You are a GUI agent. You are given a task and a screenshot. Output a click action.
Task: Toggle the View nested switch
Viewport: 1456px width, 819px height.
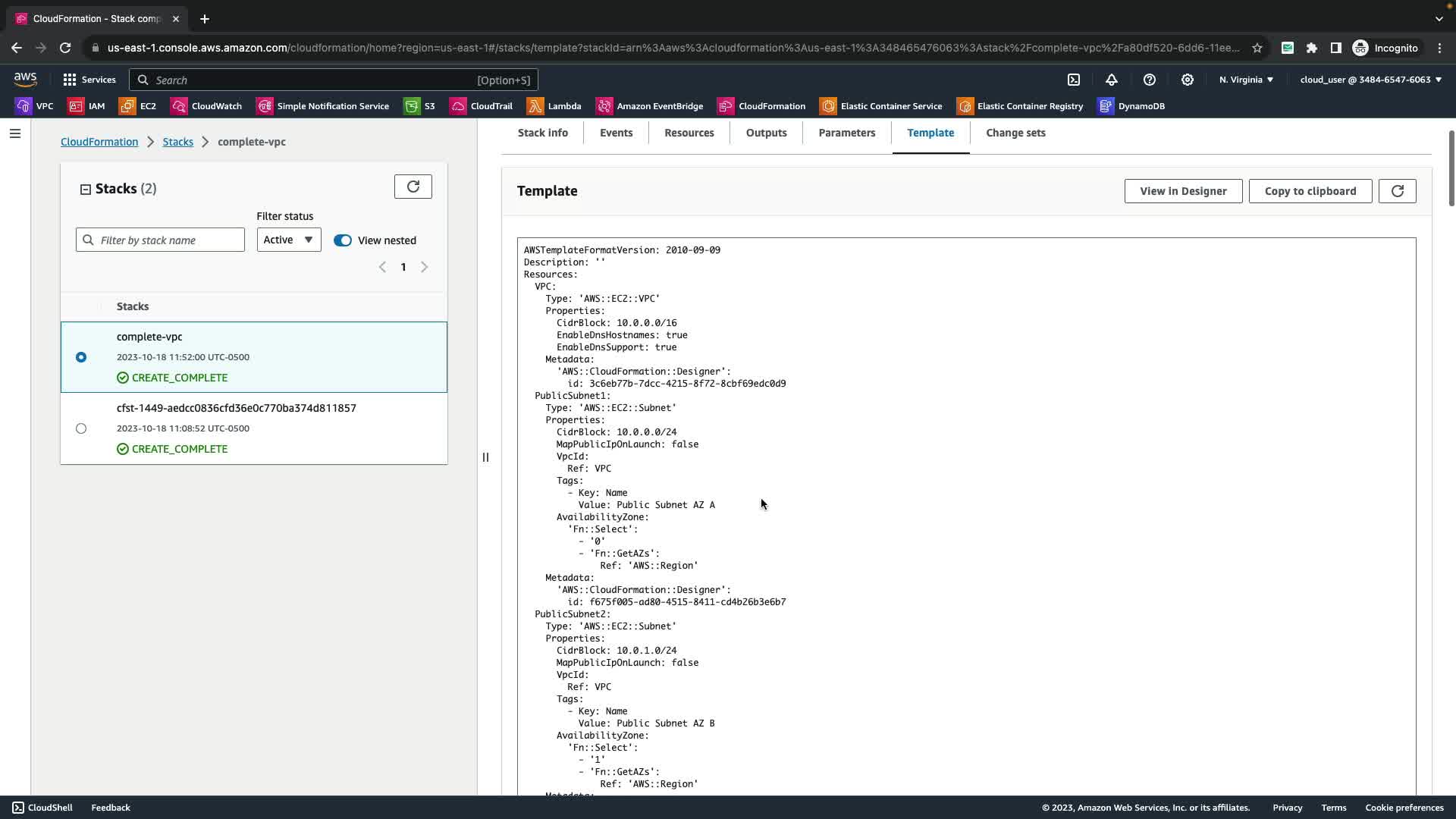[343, 240]
